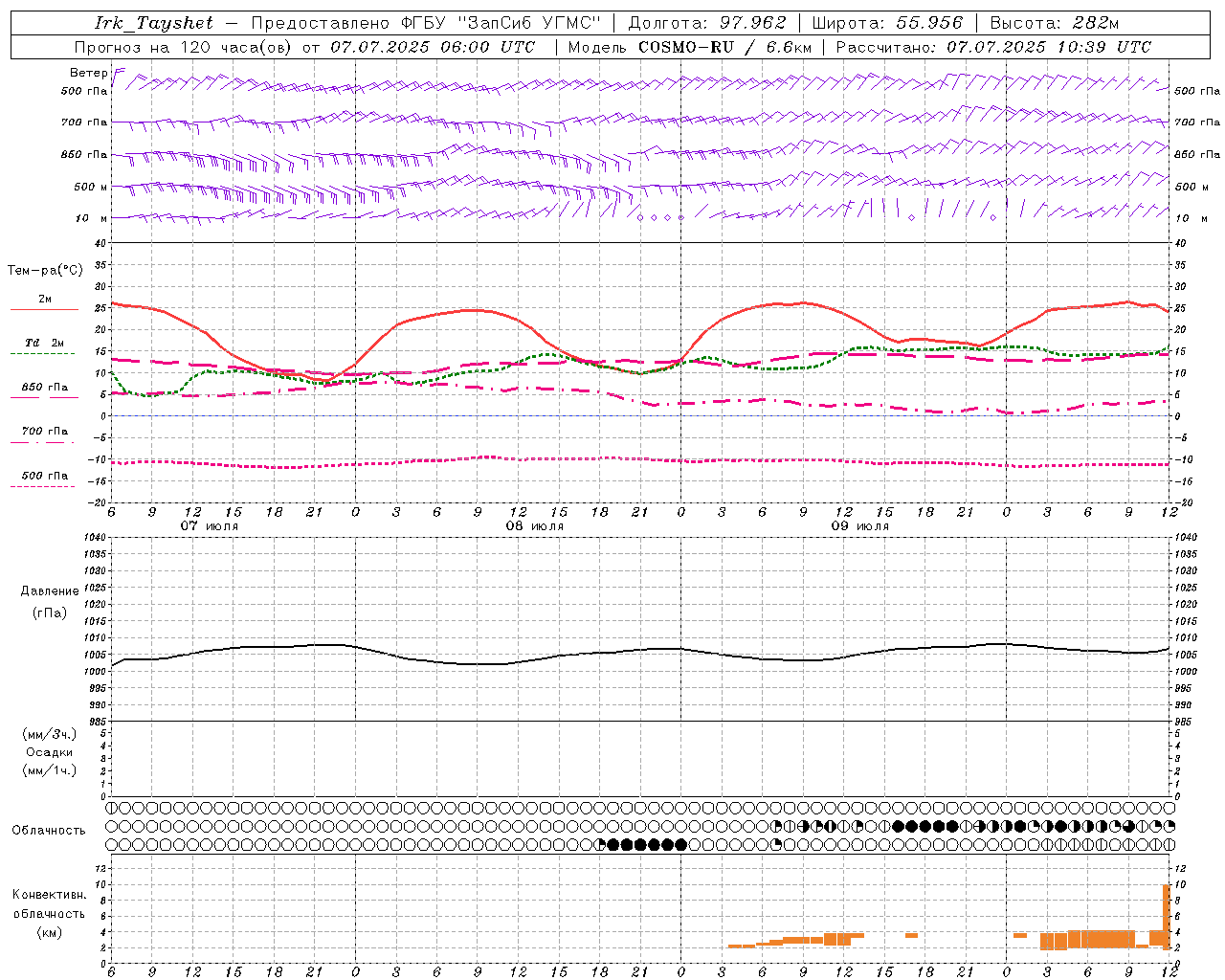This screenshot has width=1225, height=980.
Task: Select the "ЗапСиб УГМС" provider text
Action: tap(529, 23)
